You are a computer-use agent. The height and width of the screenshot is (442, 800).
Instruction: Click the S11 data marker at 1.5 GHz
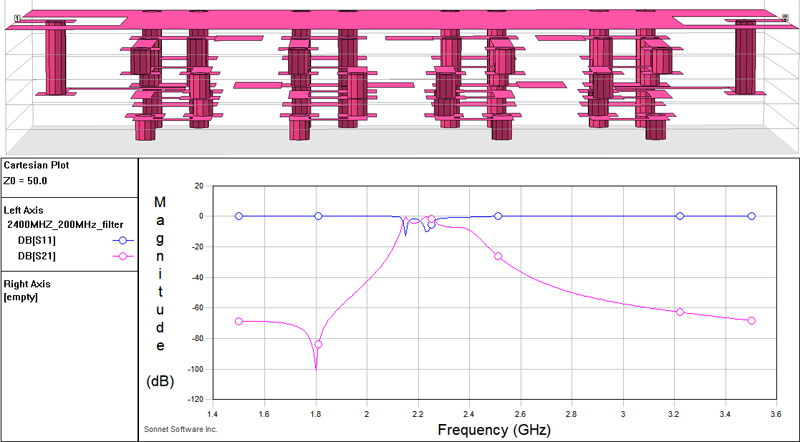point(239,216)
